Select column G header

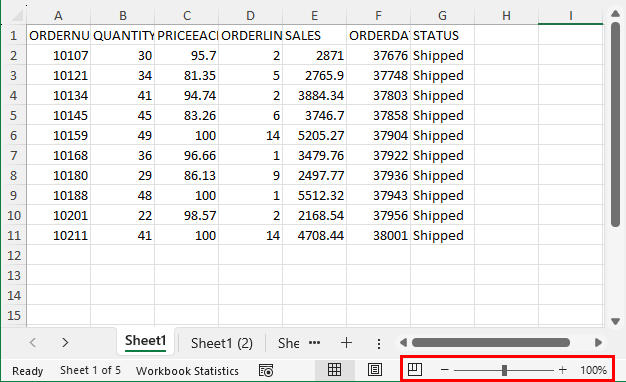442,16
